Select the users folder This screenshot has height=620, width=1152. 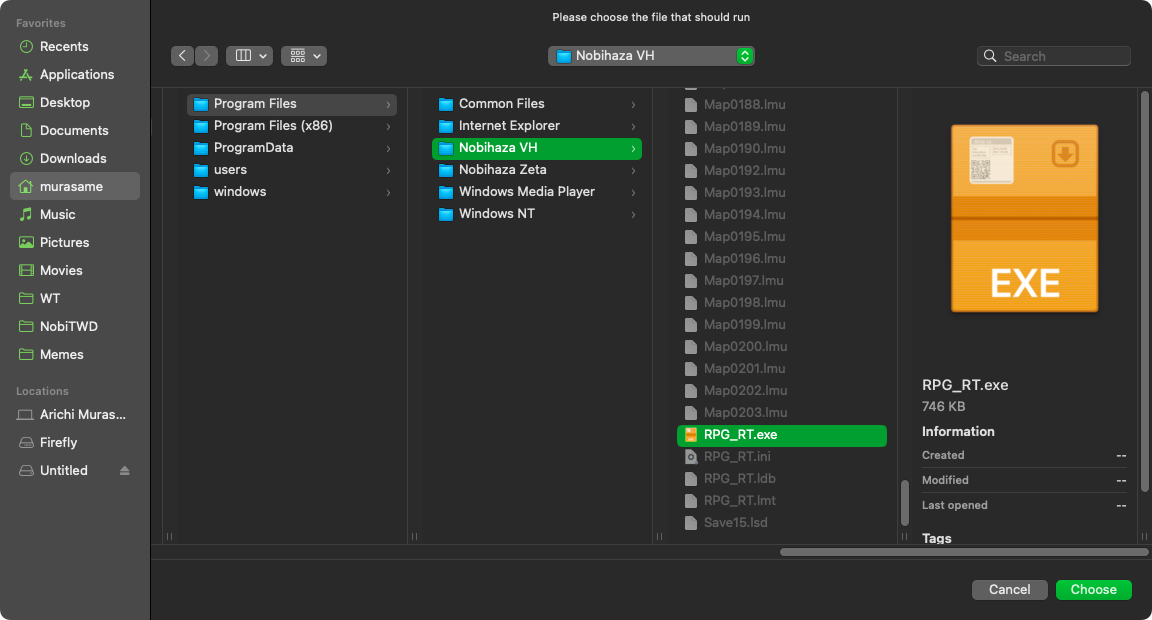(230, 170)
